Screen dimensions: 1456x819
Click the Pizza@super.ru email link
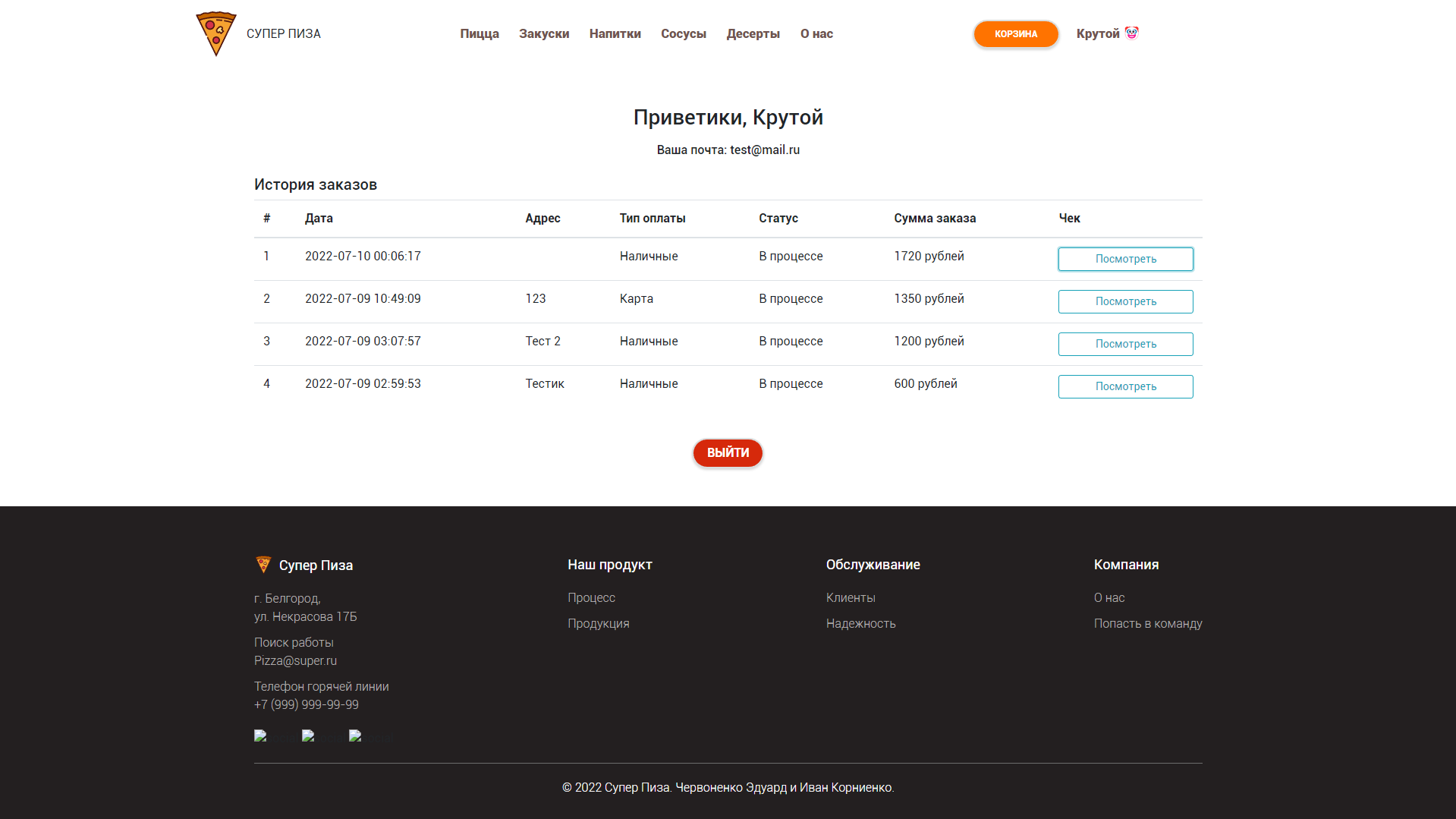[295, 660]
